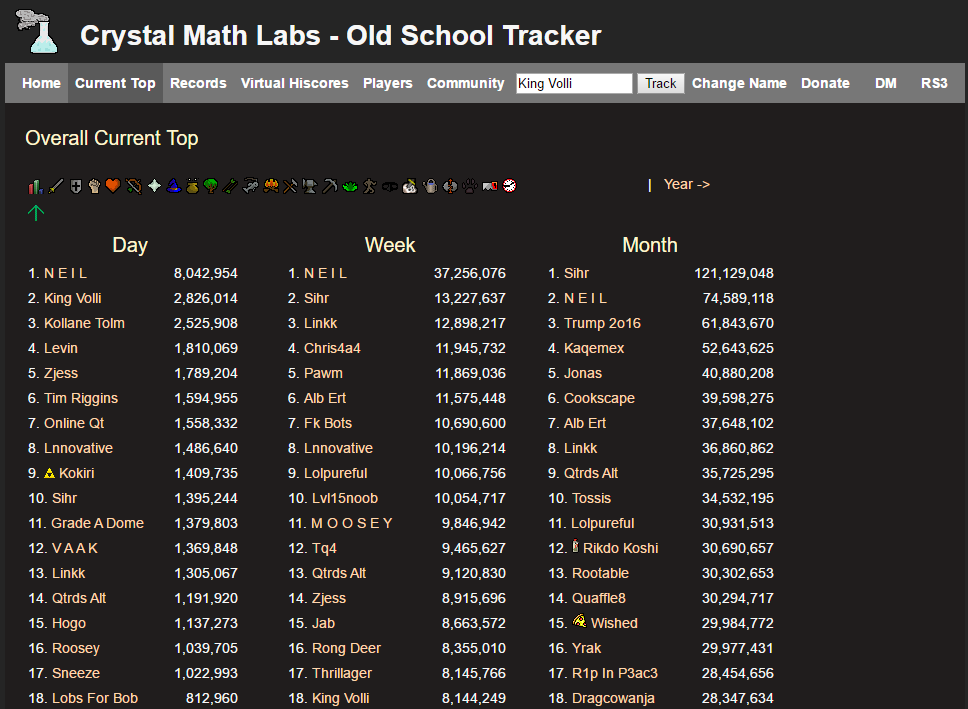Open Online Qt player link

[x=74, y=424]
